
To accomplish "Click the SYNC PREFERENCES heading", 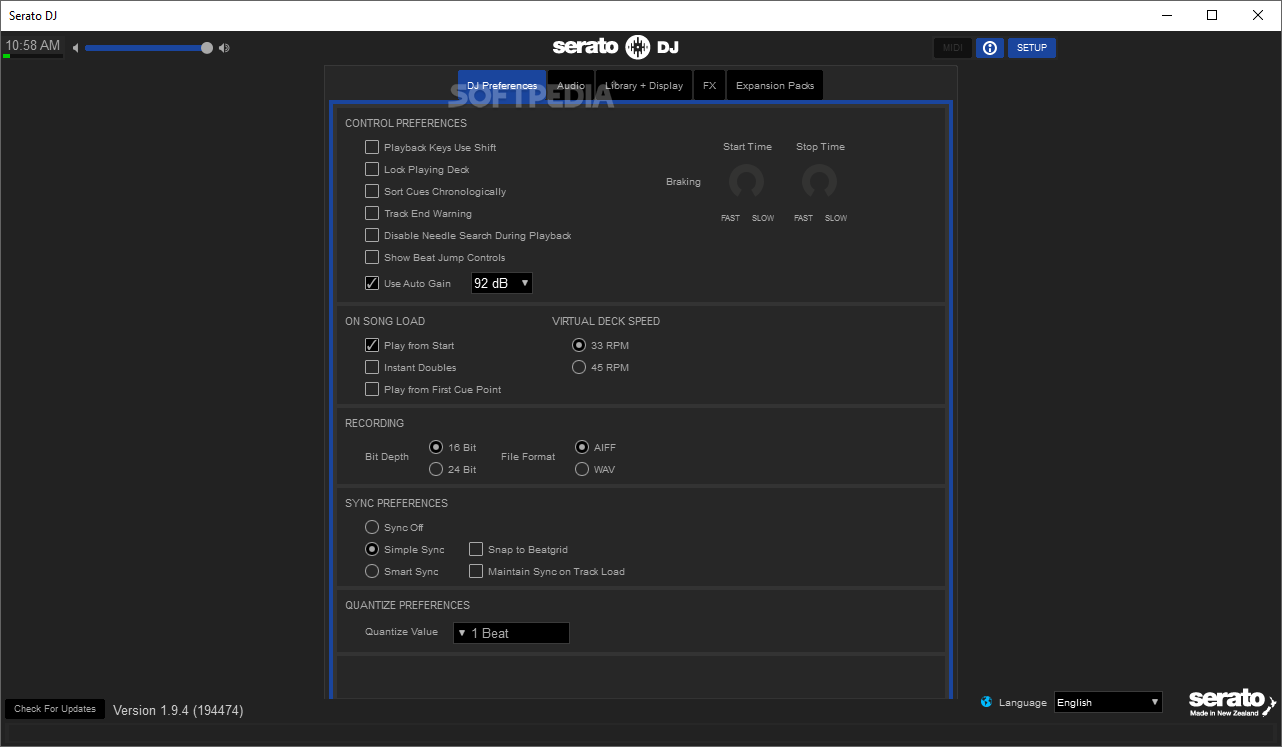I will click(396, 503).
